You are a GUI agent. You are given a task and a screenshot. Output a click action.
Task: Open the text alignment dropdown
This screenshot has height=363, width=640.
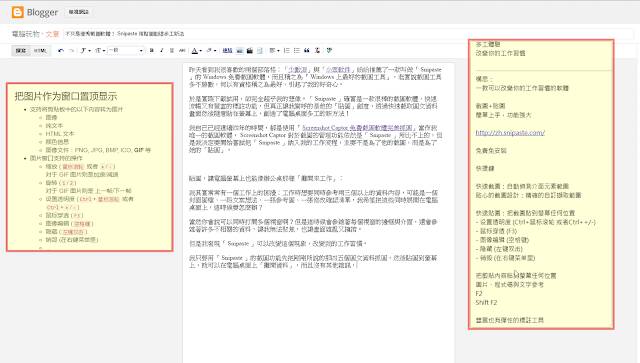coord(274,51)
